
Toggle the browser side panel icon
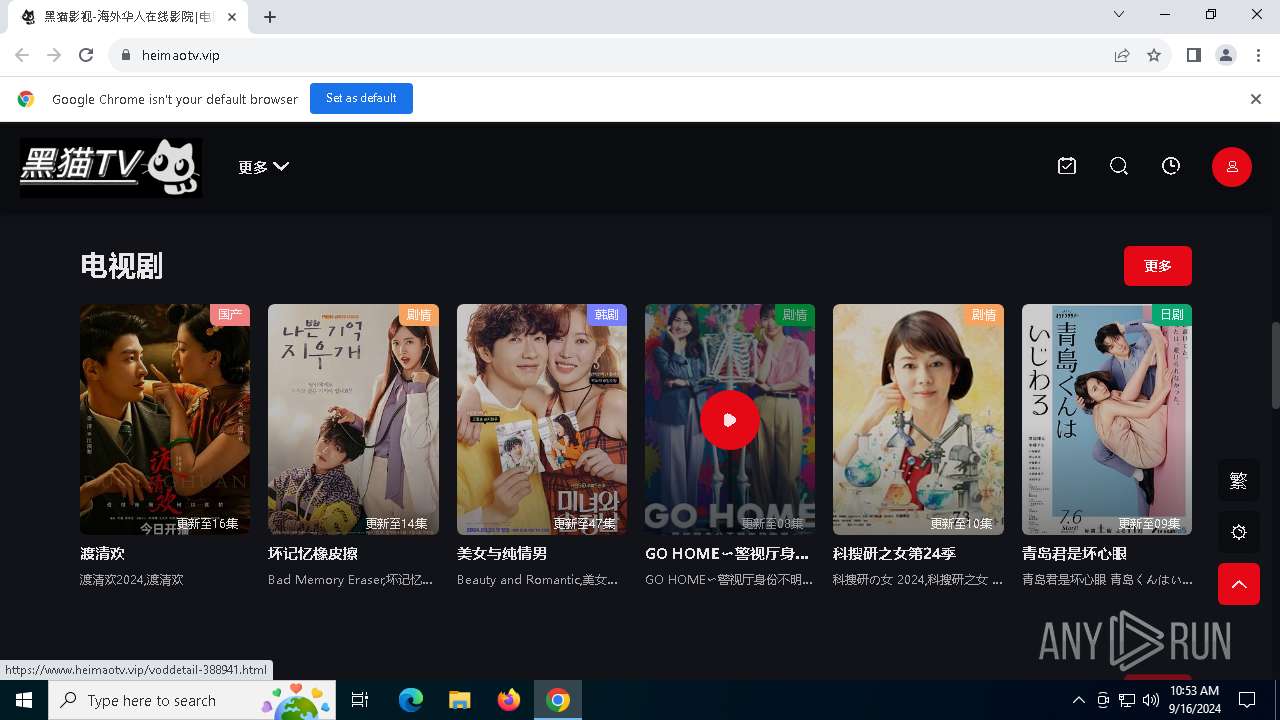click(1194, 55)
